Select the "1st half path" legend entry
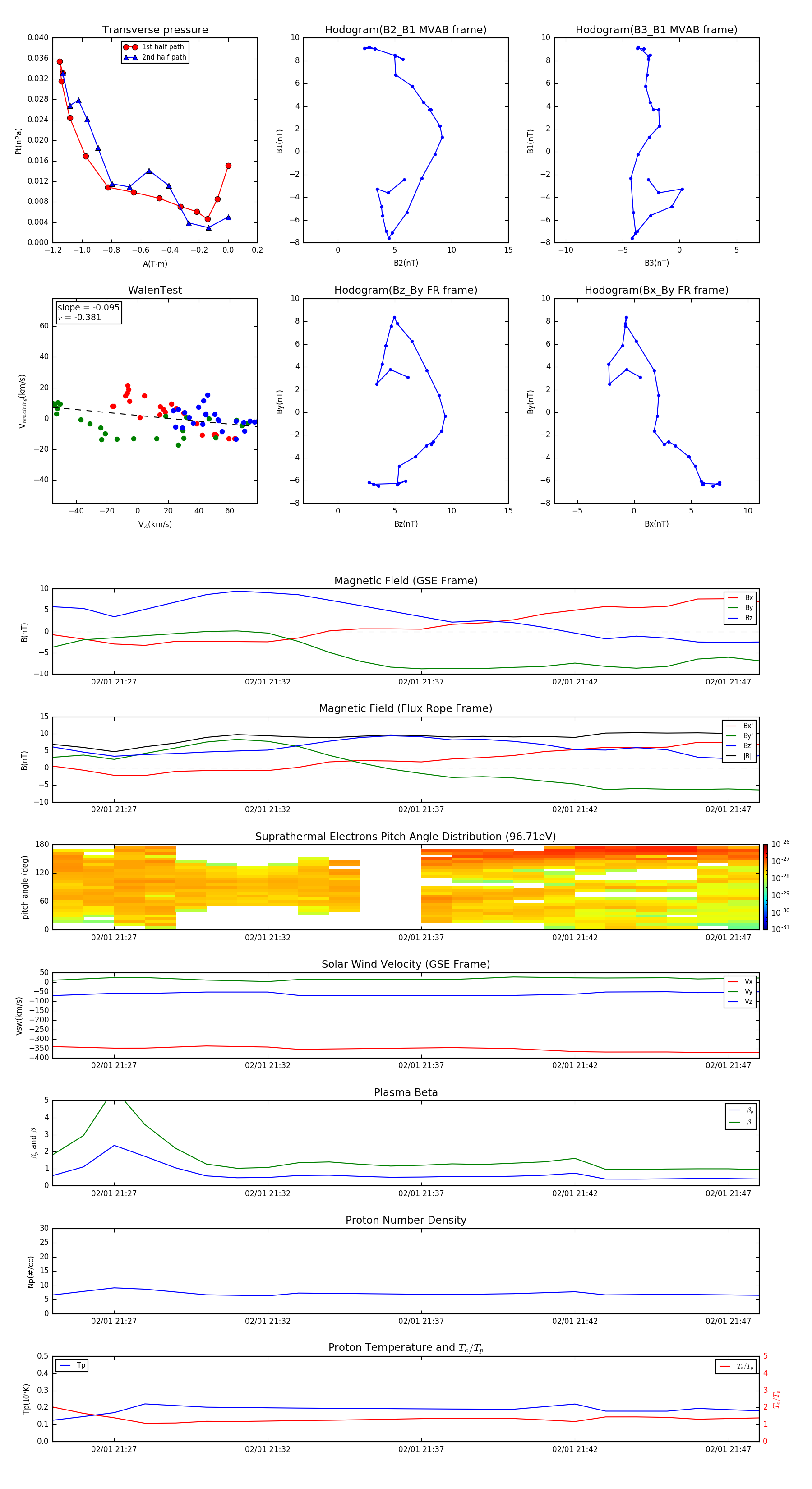Image resolution: width=812 pixels, height=1489 pixels. click(x=154, y=47)
